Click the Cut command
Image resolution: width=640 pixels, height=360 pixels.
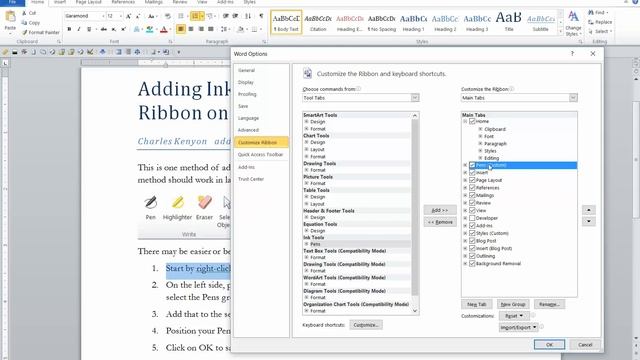pyautogui.click(x=29, y=13)
